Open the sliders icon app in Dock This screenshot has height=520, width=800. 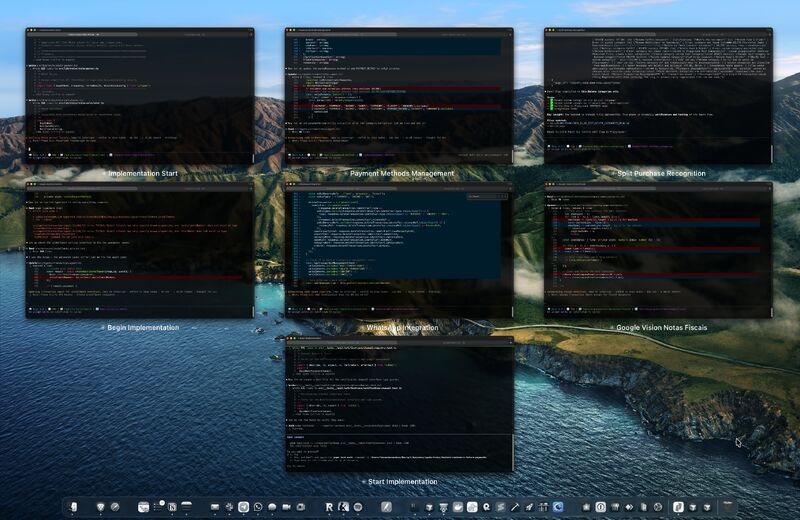(x=543, y=507)
